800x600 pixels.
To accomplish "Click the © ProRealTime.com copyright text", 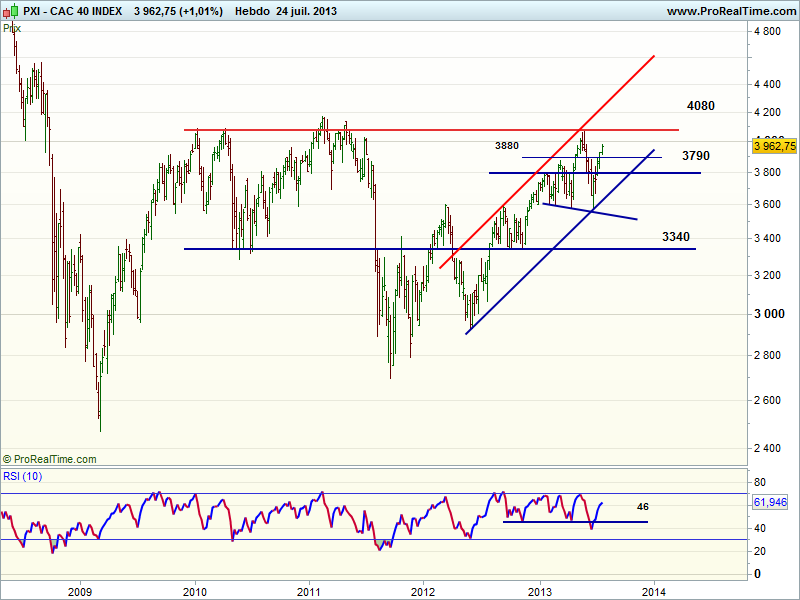I will 52,459.
